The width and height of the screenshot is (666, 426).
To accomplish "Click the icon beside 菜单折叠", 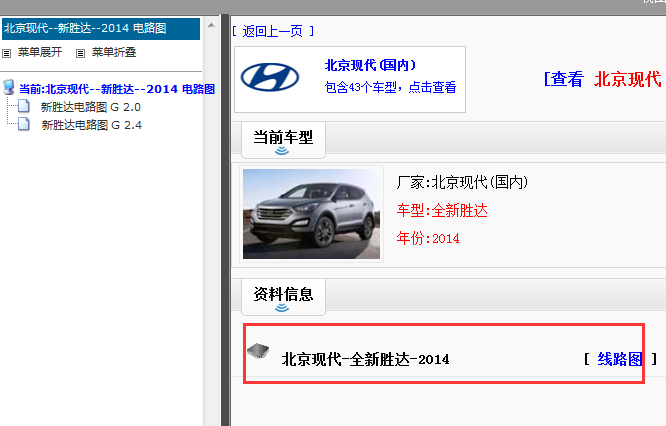I will 80,54.
